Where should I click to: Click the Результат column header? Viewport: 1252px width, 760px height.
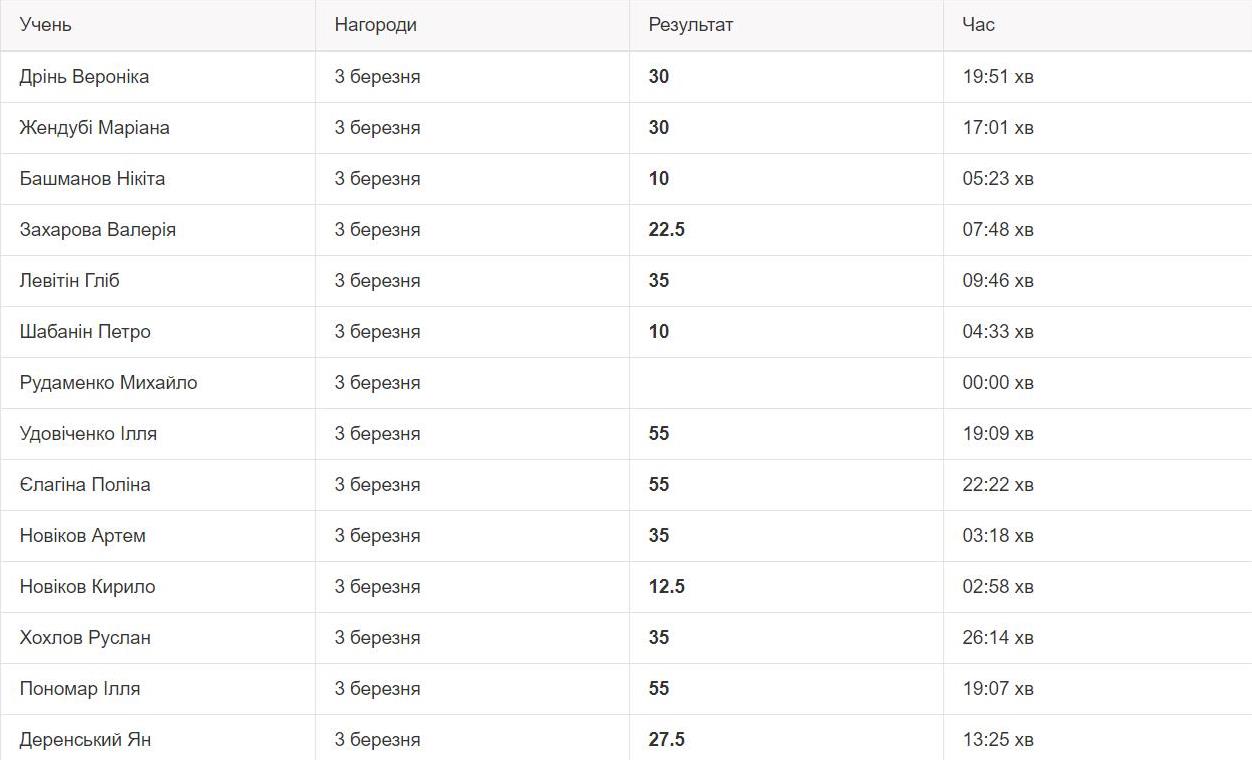click(x=691, y=25)
